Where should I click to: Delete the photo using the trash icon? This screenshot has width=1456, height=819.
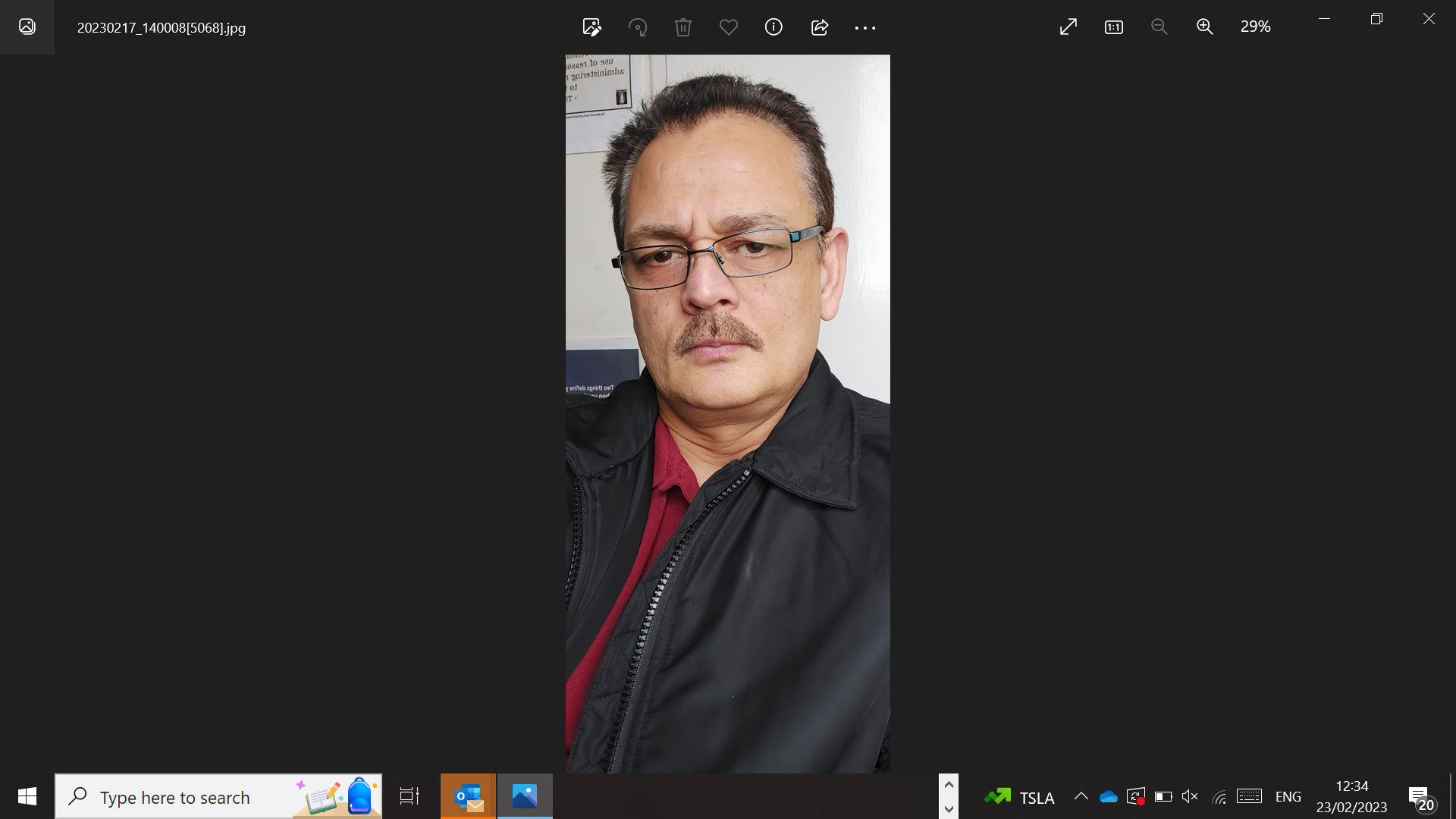click(x=682, y=27)
